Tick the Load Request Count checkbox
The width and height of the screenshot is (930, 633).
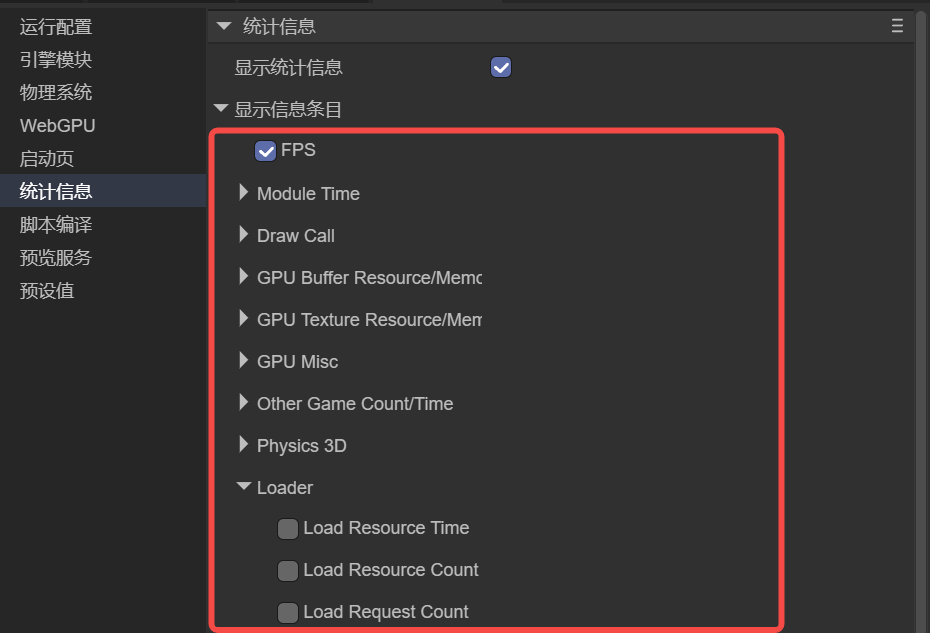pyautogui.click(x=288, y=613)
